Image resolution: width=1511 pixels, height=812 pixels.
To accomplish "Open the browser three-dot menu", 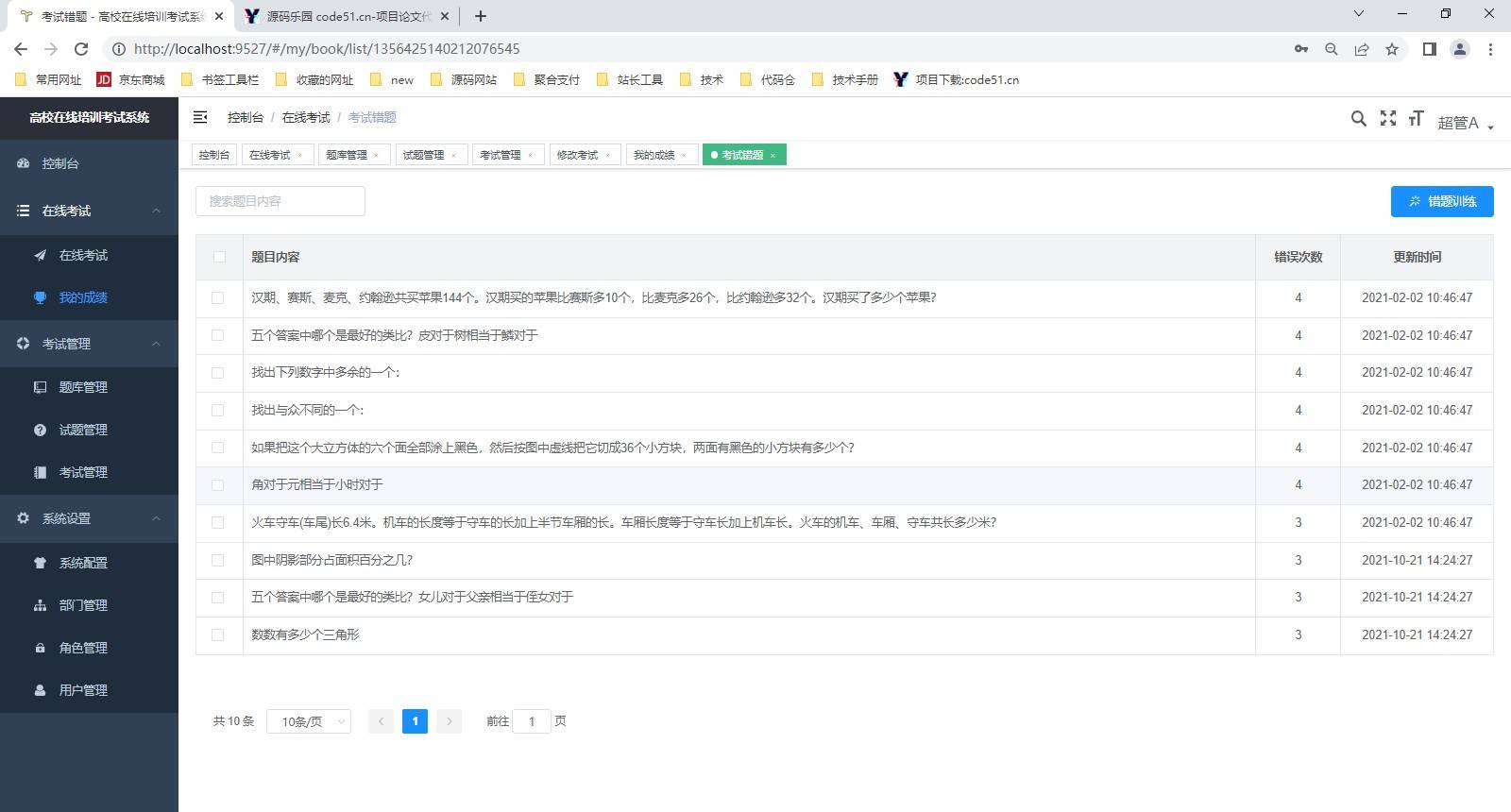I will click(x=1490, y=49).
